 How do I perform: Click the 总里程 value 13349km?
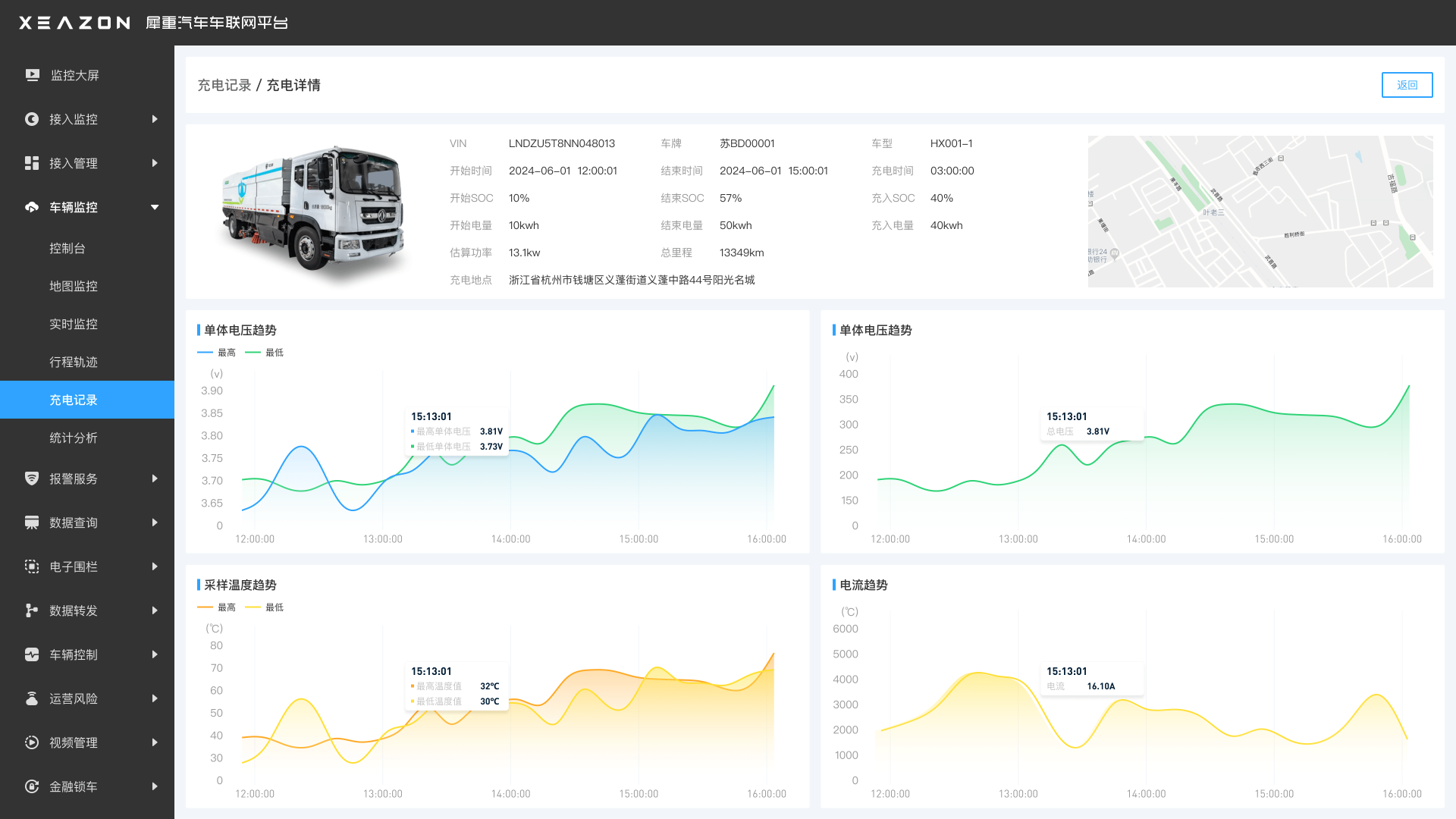(742, 253)
